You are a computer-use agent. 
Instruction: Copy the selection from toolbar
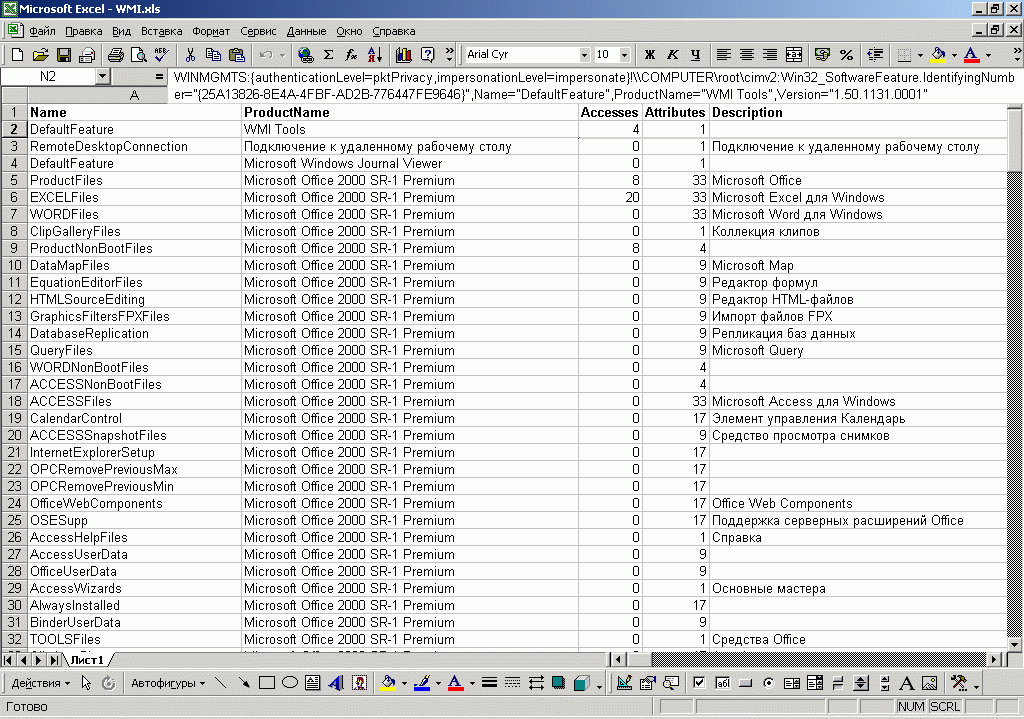pyautogui.click(x=214, y=55)
